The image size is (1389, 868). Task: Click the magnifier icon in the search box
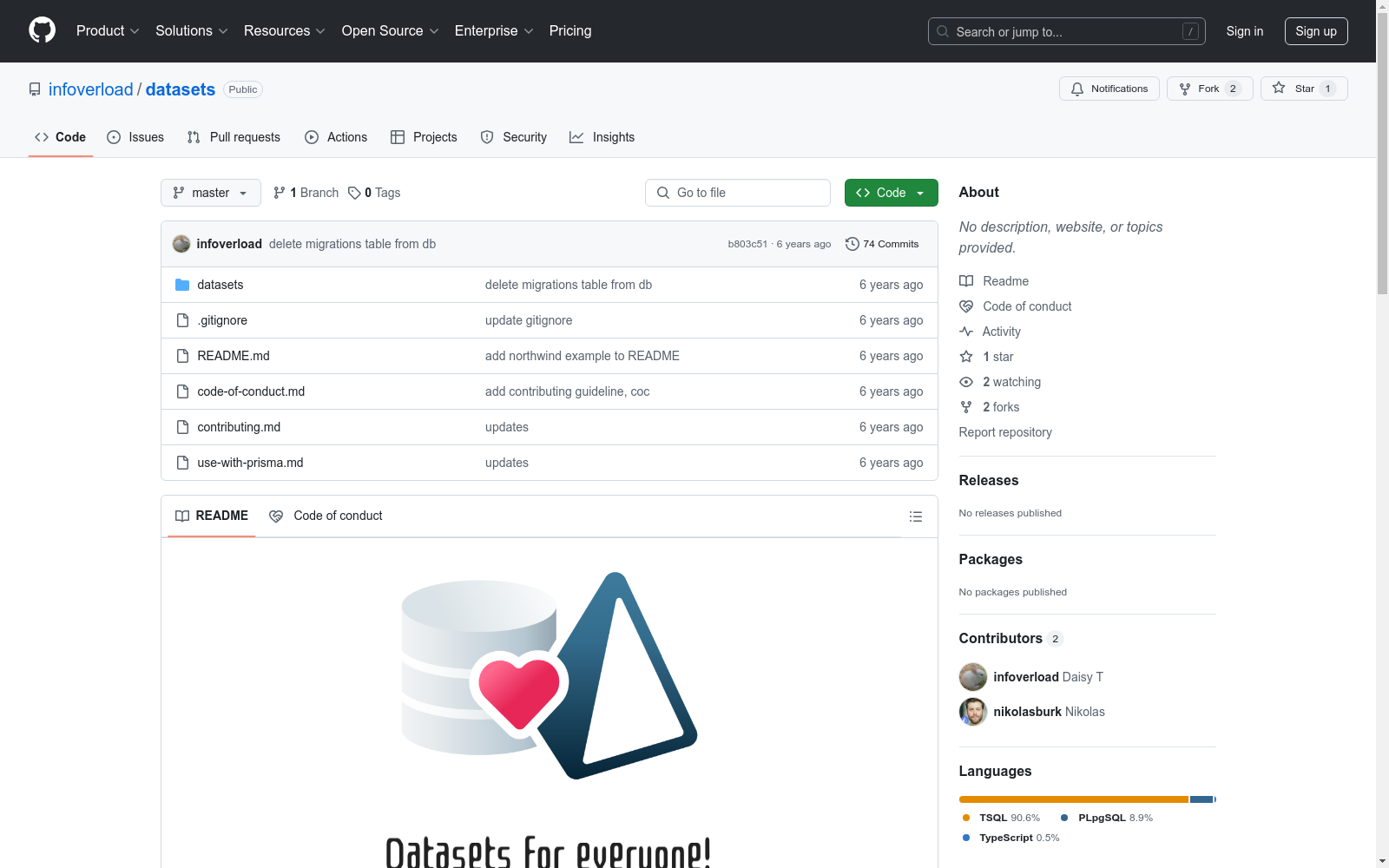coord(943,31)
